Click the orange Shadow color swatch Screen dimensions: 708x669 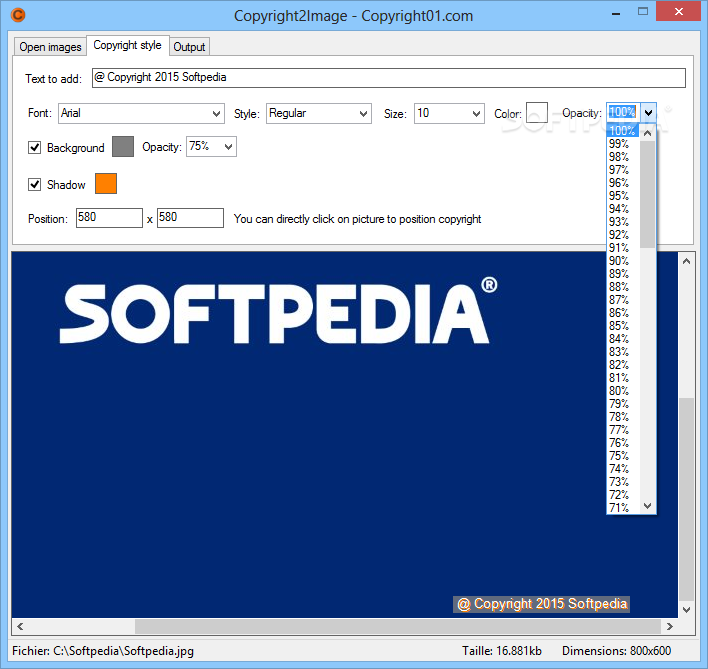coord(106,184)
